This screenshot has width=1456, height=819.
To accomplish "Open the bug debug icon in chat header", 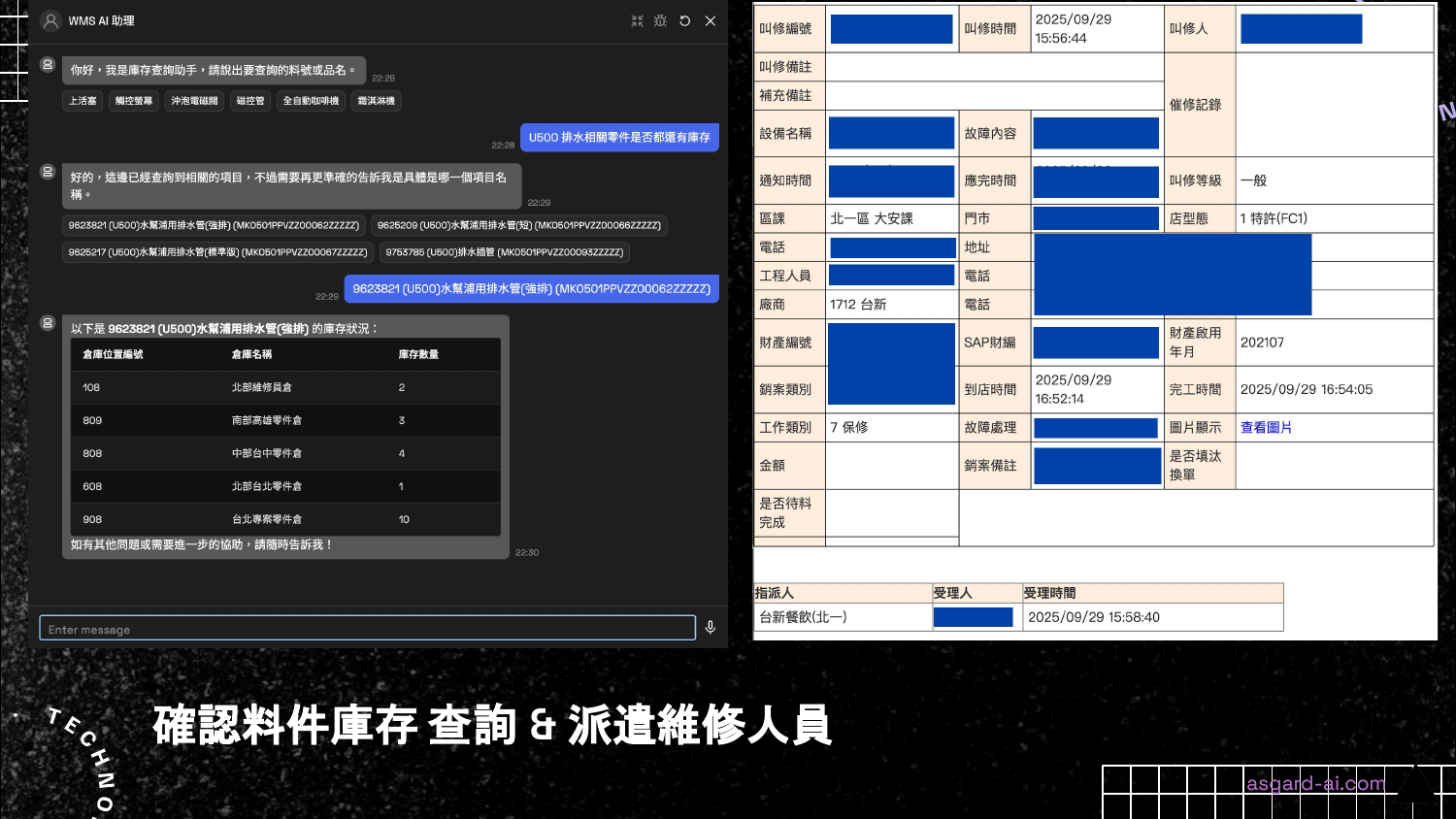I will pyautogui.click(x=660, y=20).
